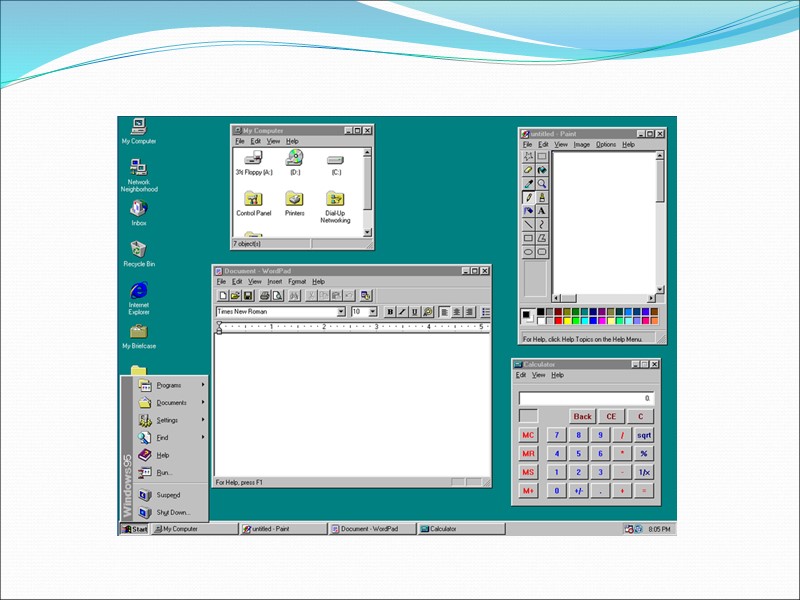Choose the Airbrush tool in Paint
The height and width of the screenshot is (600, 800).
pyautogui.click(x=528, y=211)
